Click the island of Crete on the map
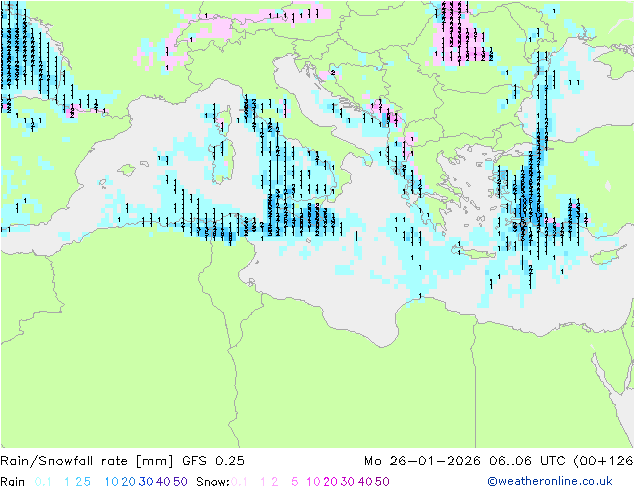The width and height of the screenshot is (634, 490). pyautogui.click(x=476, y=253)
